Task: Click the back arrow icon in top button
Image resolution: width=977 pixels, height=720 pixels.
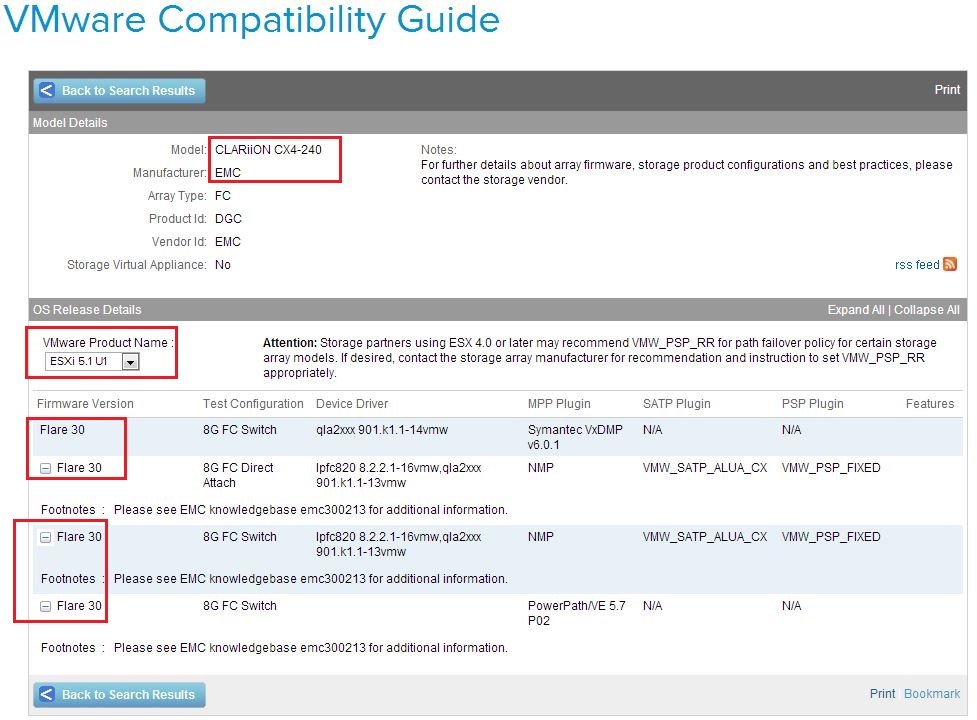Action: 47,90
